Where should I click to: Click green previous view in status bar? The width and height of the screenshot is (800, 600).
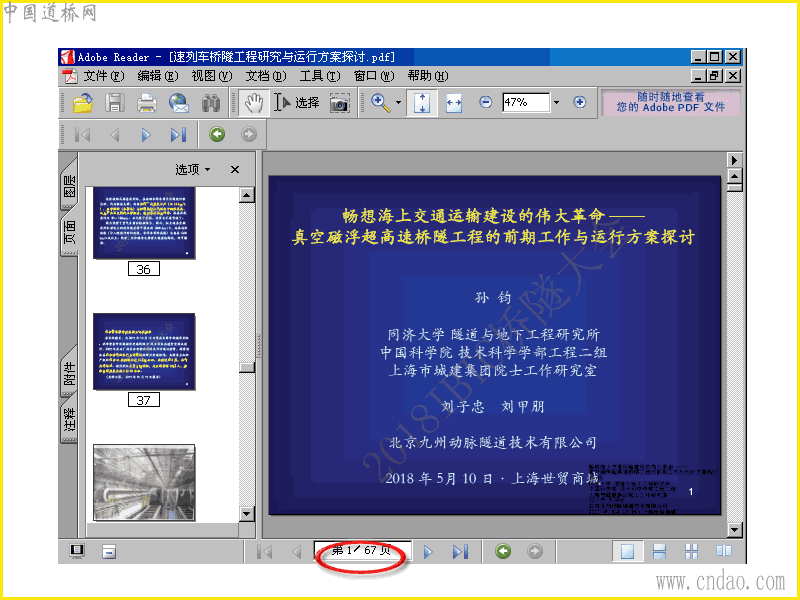pyautogui.click(x=503, y=551)
